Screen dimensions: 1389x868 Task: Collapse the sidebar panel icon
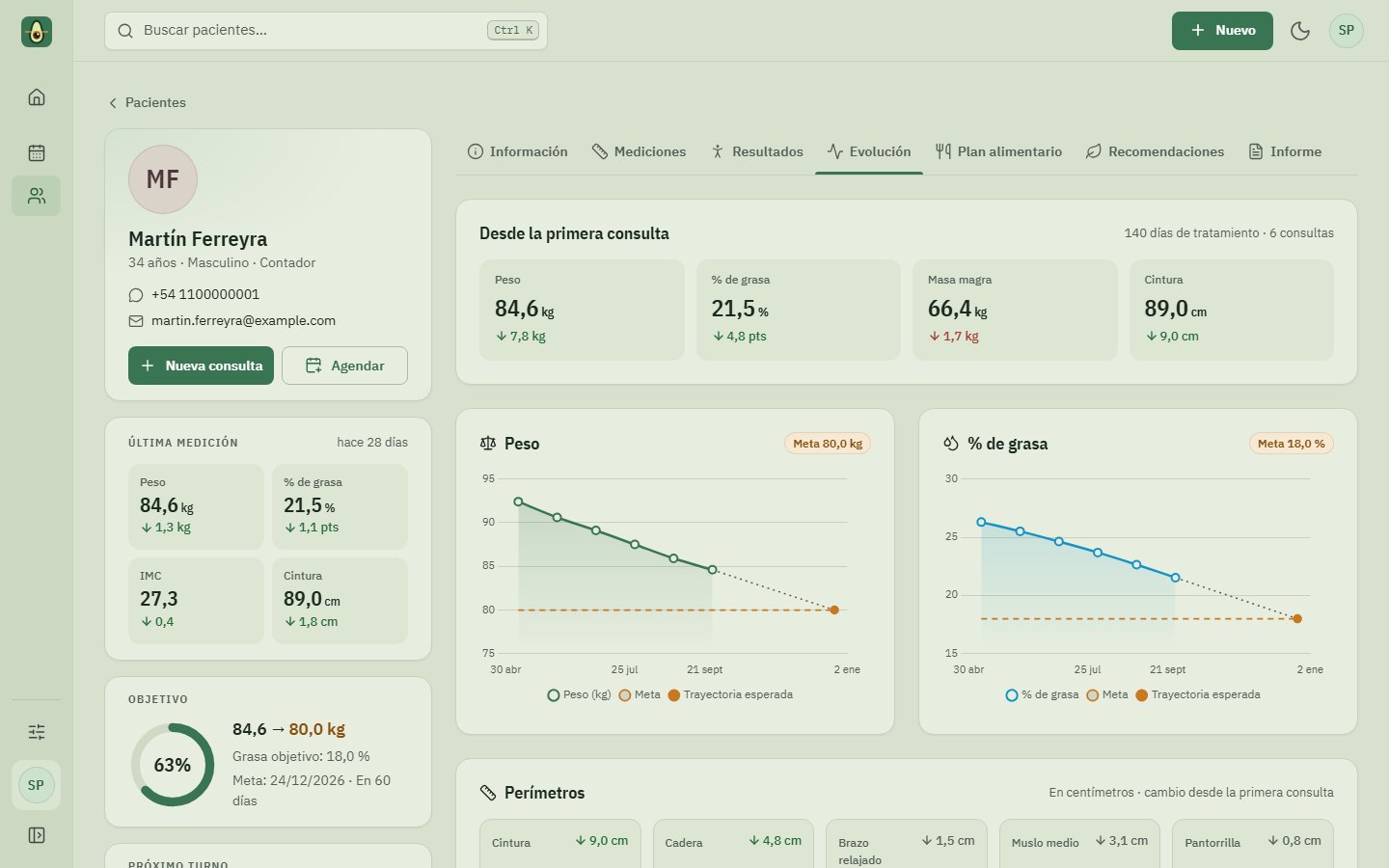[x=37, y=835]
